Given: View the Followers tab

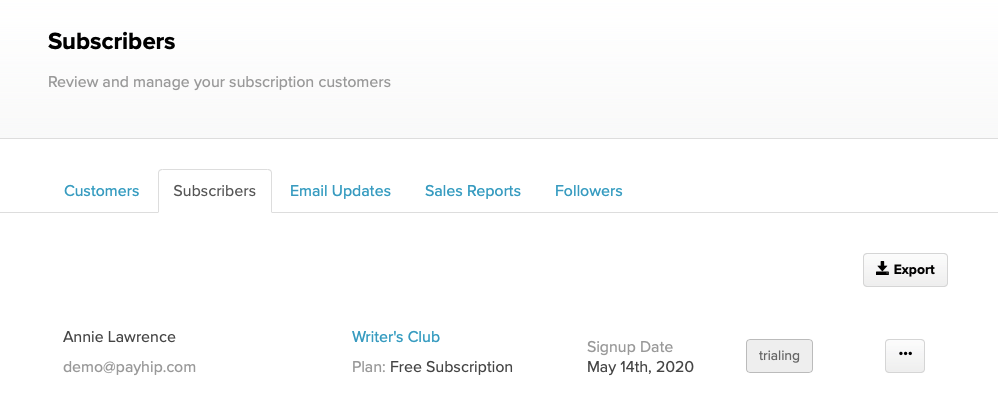Looking at the screenshot, I should [589, 191].
